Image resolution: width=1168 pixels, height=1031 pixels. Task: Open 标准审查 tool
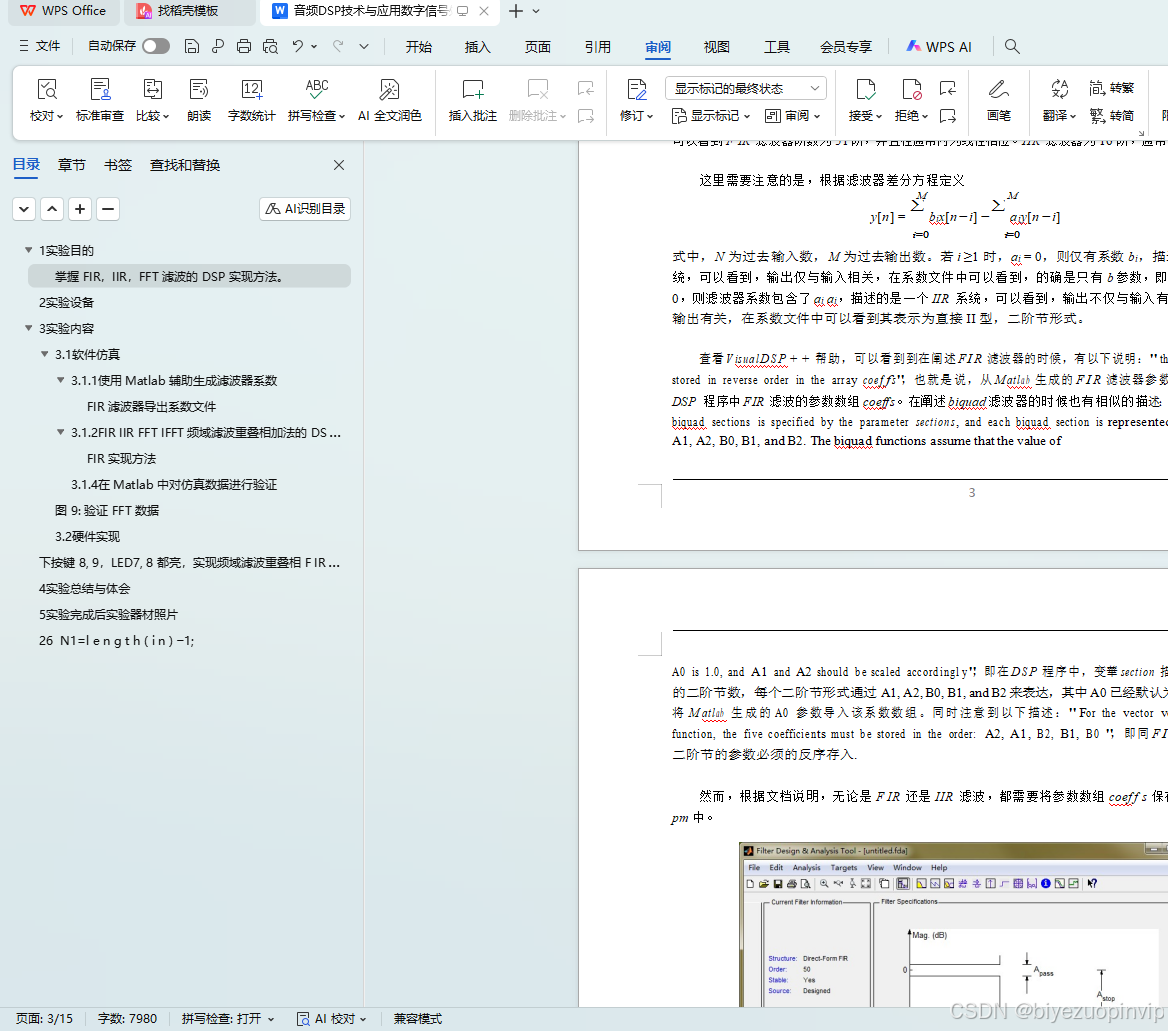pos(100,100)
